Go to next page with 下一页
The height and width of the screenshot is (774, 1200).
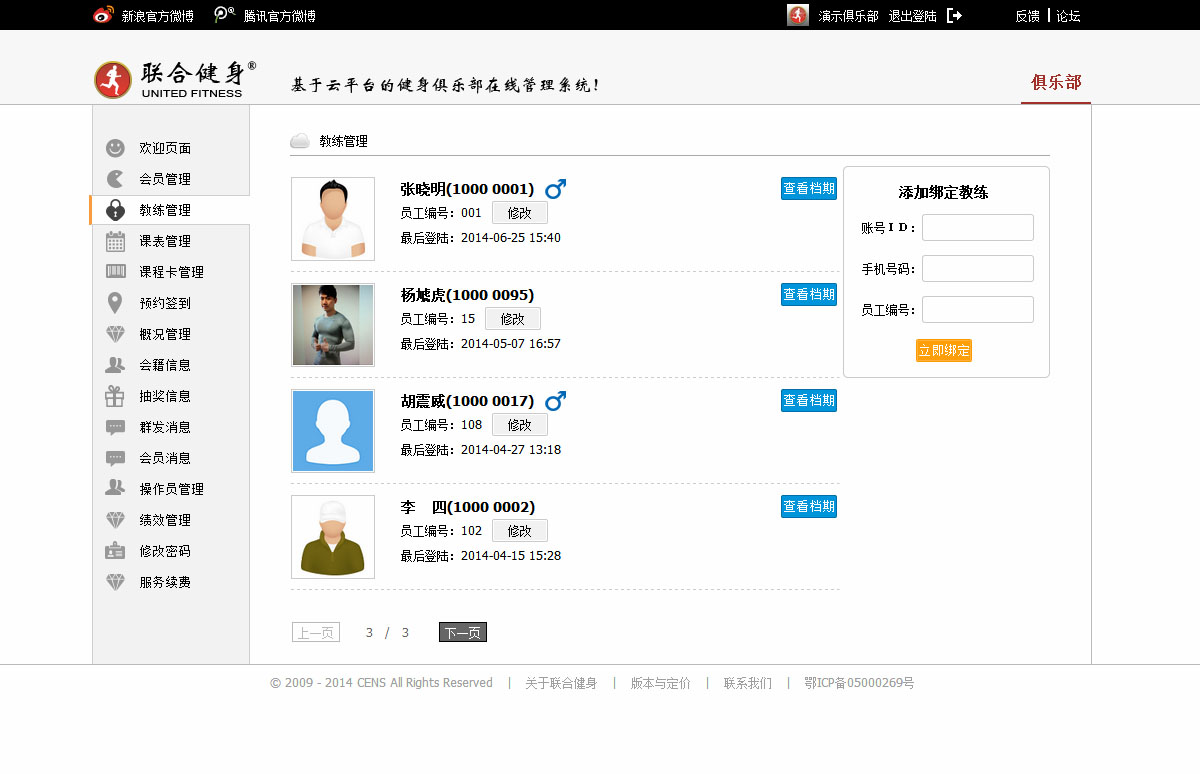[x=462, y=632]
